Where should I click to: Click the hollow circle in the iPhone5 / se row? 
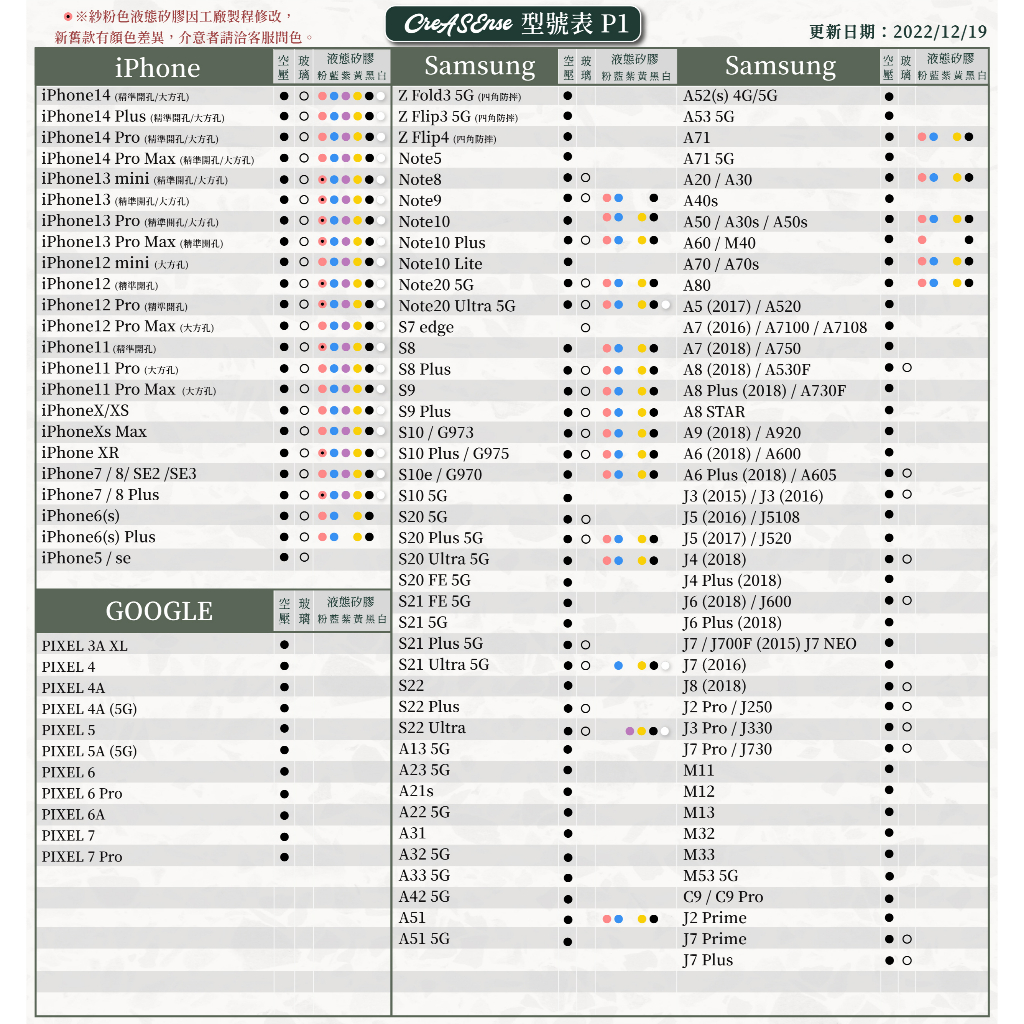coord(304,558)
